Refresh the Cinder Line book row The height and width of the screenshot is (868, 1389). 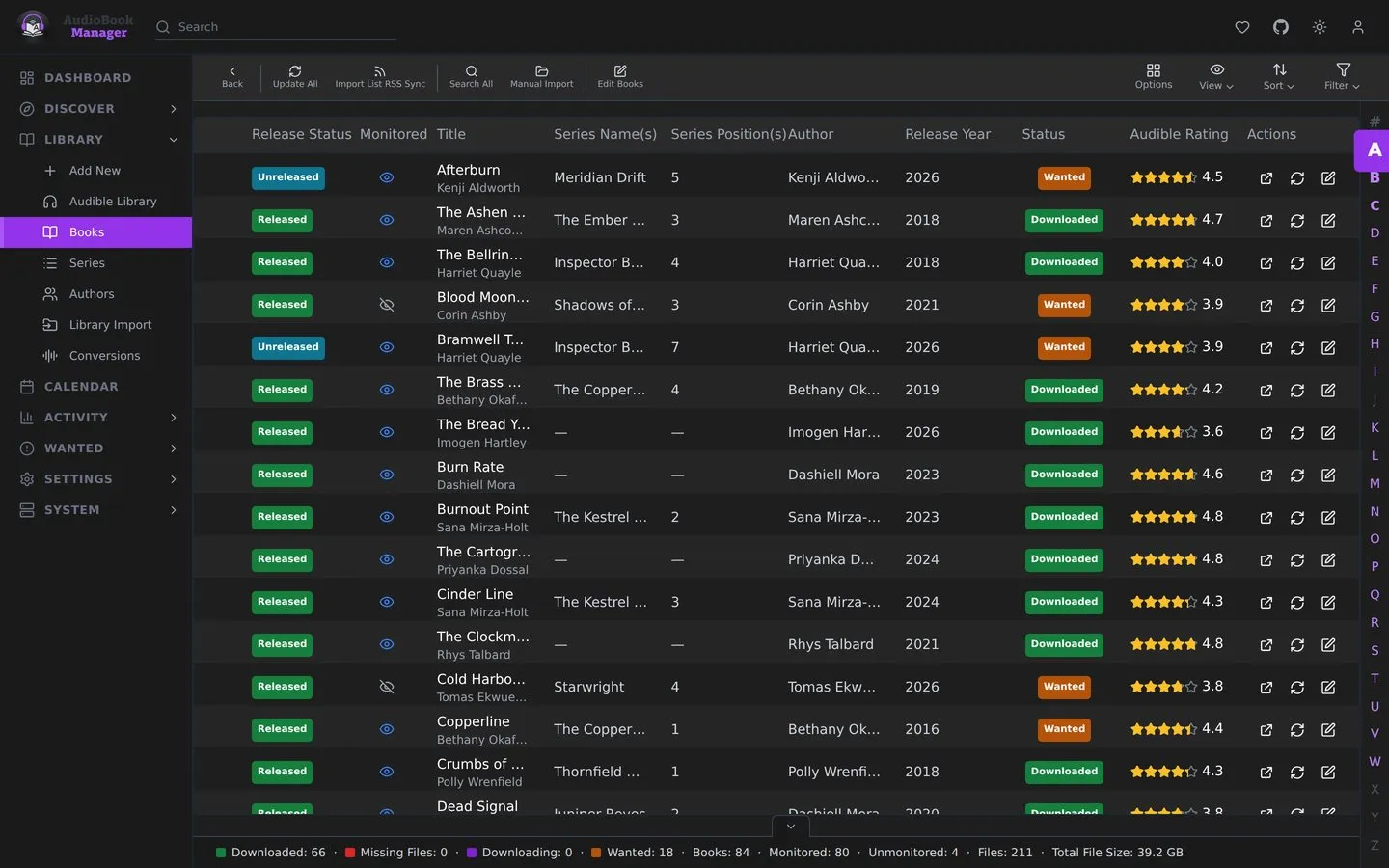[1297, 603]
